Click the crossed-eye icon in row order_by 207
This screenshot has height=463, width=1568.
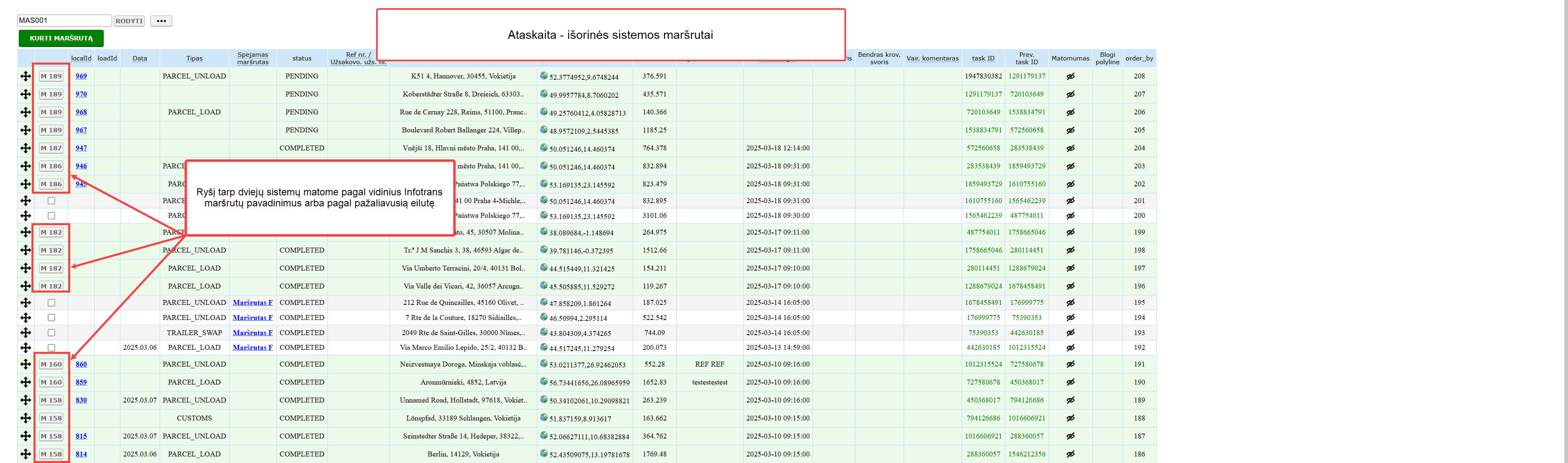click(1070, 94)
